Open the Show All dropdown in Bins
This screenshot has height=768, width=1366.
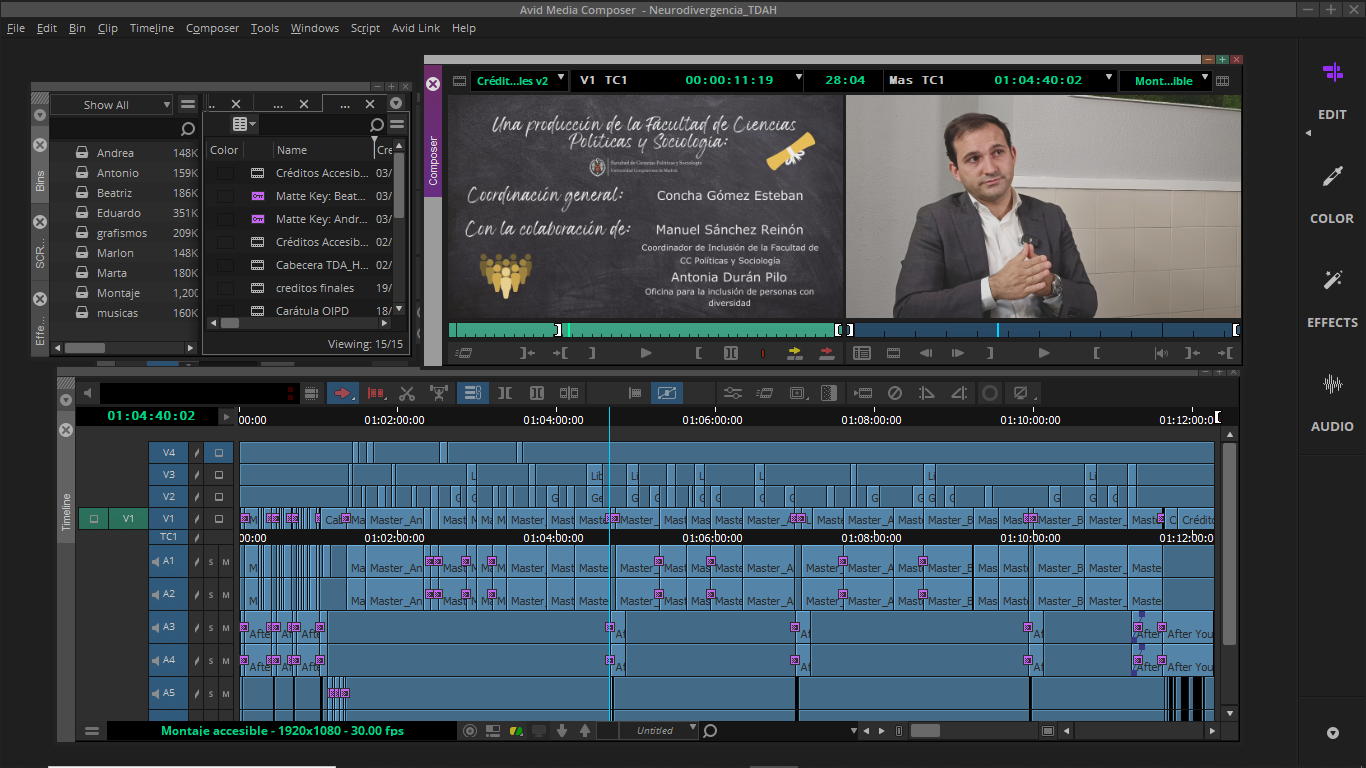coord(113,105)
